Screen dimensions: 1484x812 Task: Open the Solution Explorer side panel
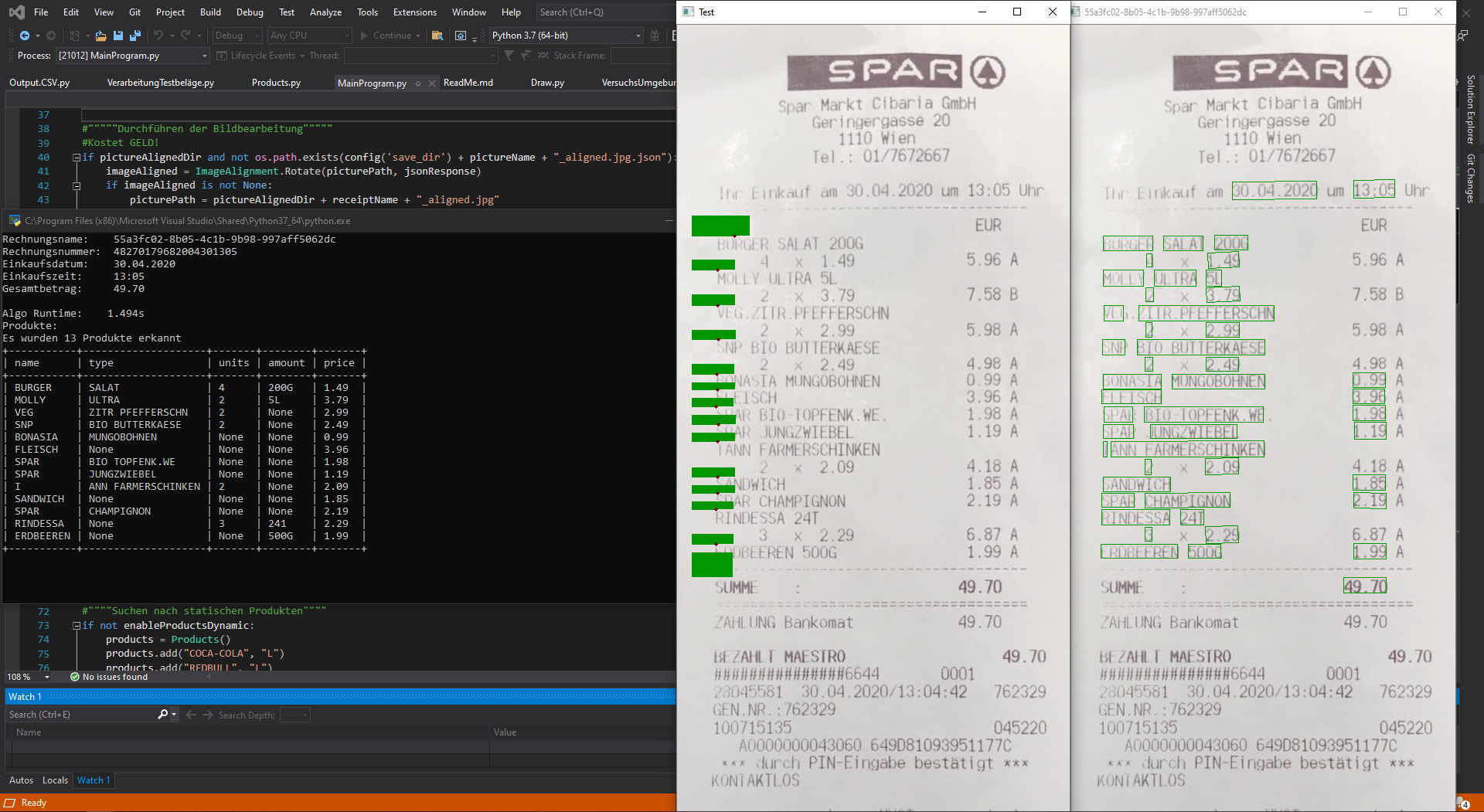pos(1470,109)
